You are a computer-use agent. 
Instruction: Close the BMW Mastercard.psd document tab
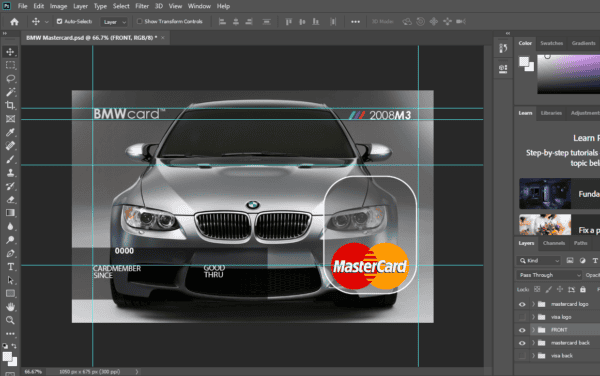[x=163, y=37]
